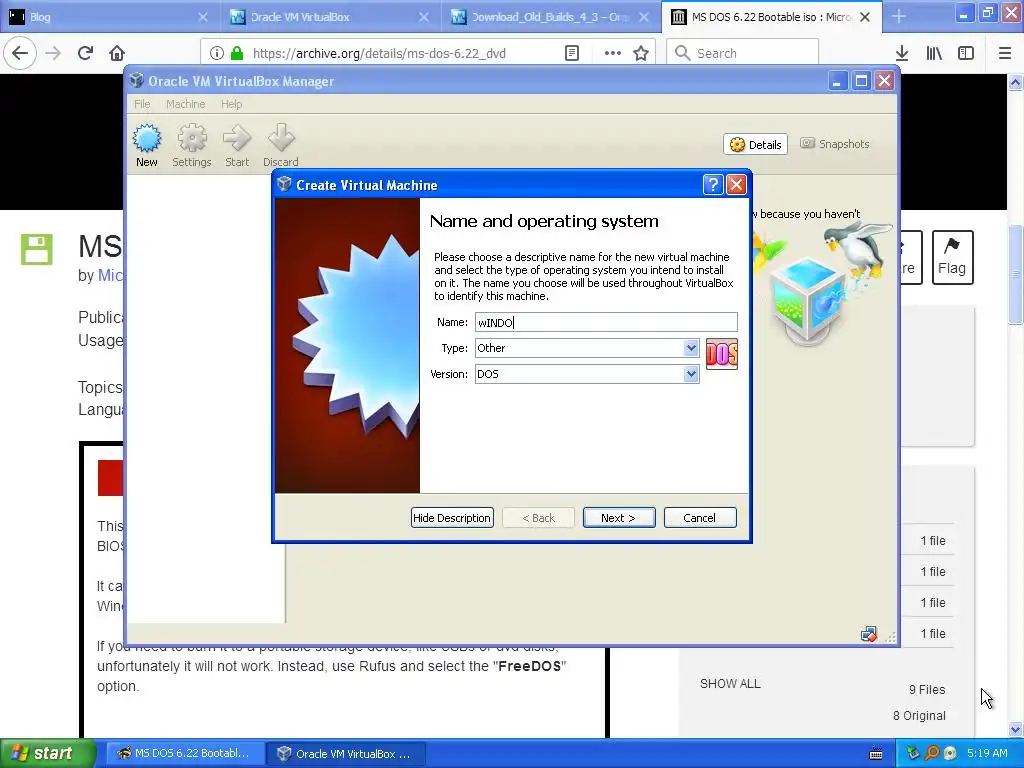
Task: Click the green padlock security icon
Action: [237, 53]
